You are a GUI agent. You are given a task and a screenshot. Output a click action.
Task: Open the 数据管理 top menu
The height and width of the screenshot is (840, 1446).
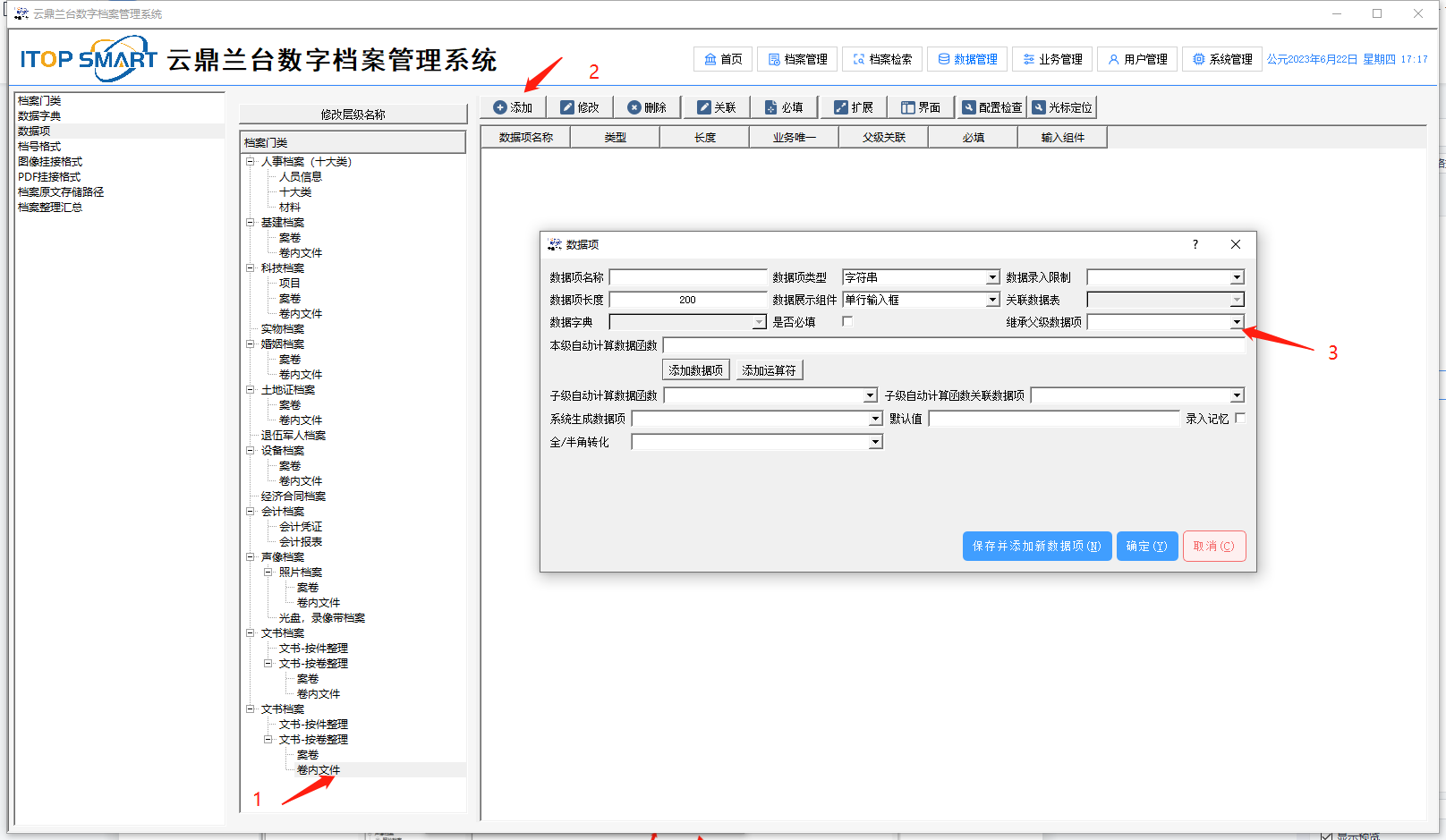[967, 59]
